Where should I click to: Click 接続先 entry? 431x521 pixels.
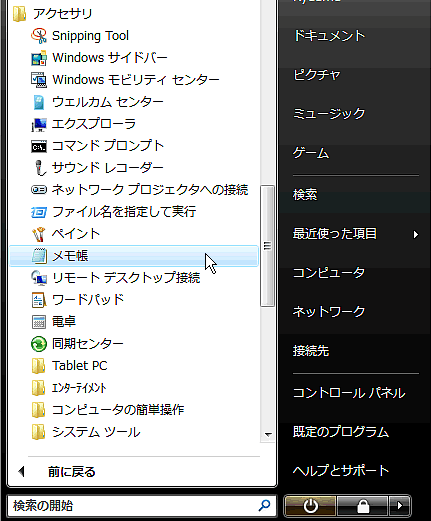(311, 351)
